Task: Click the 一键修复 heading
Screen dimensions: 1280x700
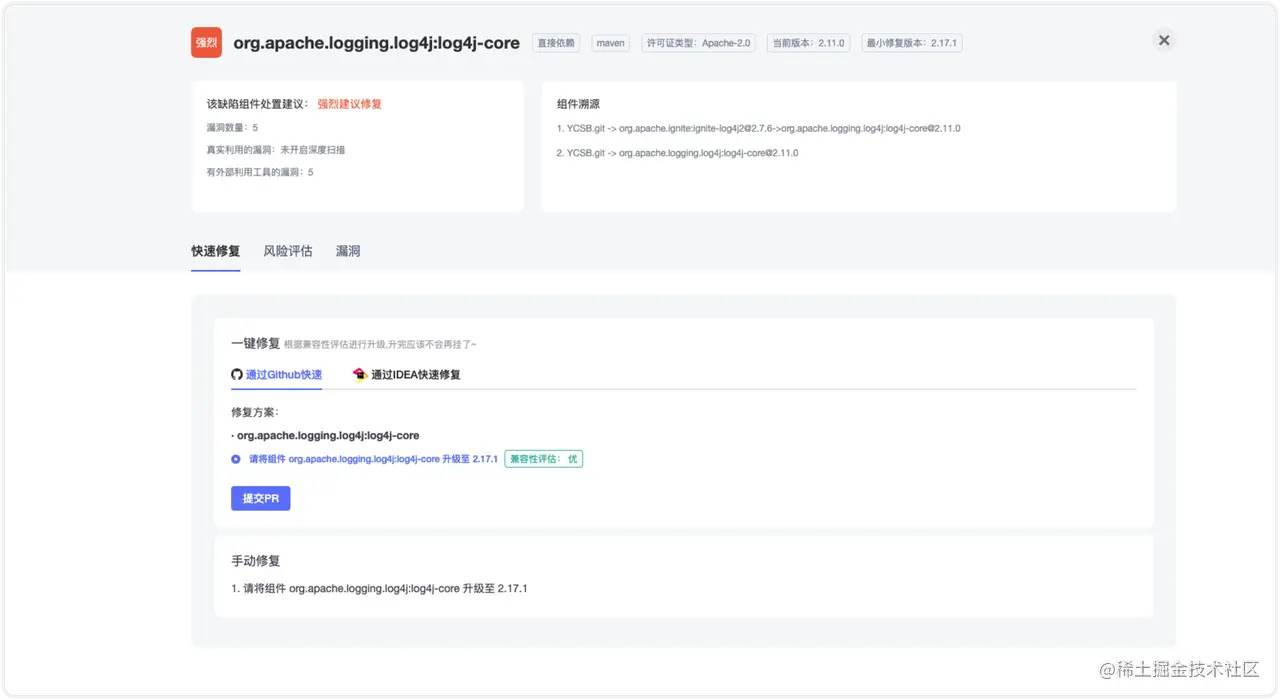Action: pyautogui.click(x=255, y=343)
